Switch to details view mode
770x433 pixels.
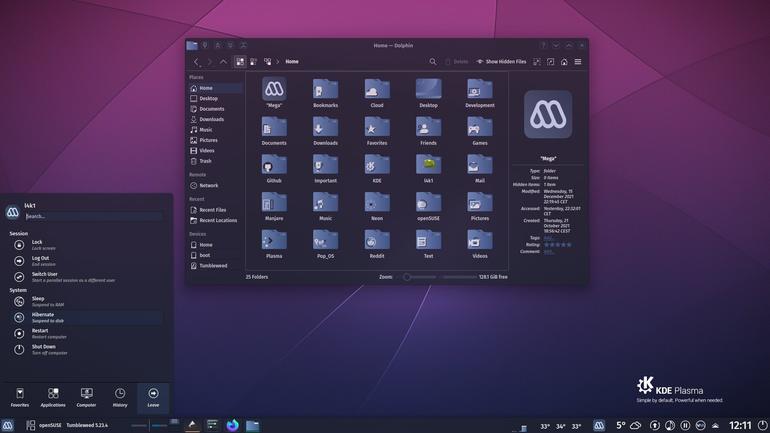[268, 62]
